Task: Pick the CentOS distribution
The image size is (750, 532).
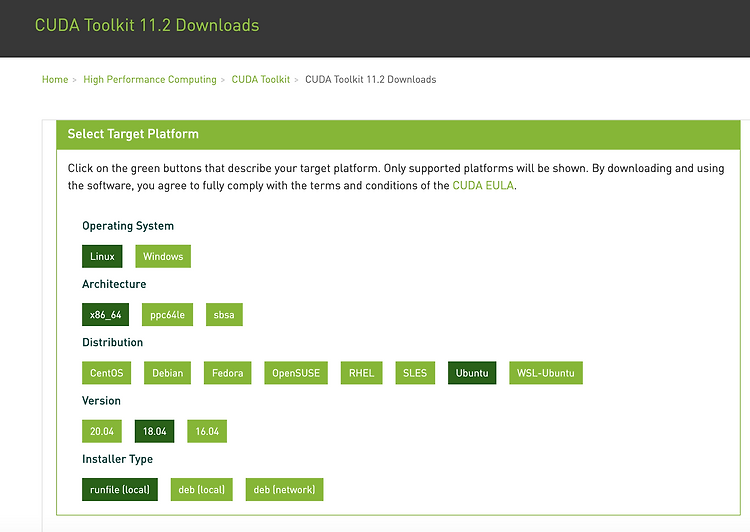Action: [107, 373]
